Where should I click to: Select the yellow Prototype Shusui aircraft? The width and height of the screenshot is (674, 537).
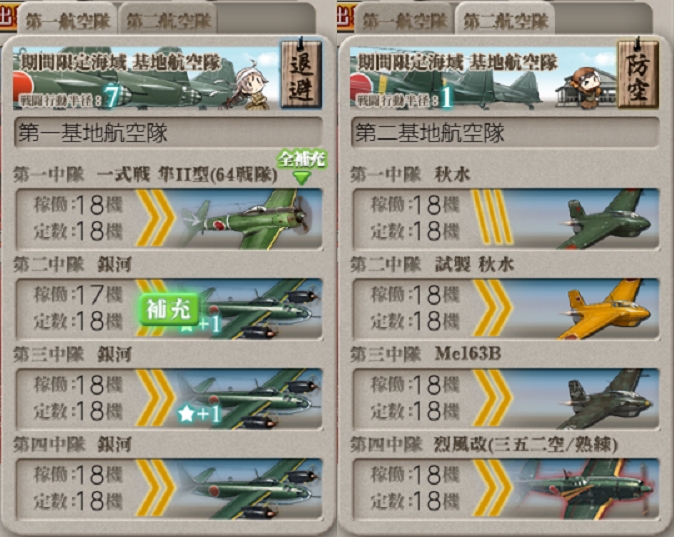coord(506,308)
